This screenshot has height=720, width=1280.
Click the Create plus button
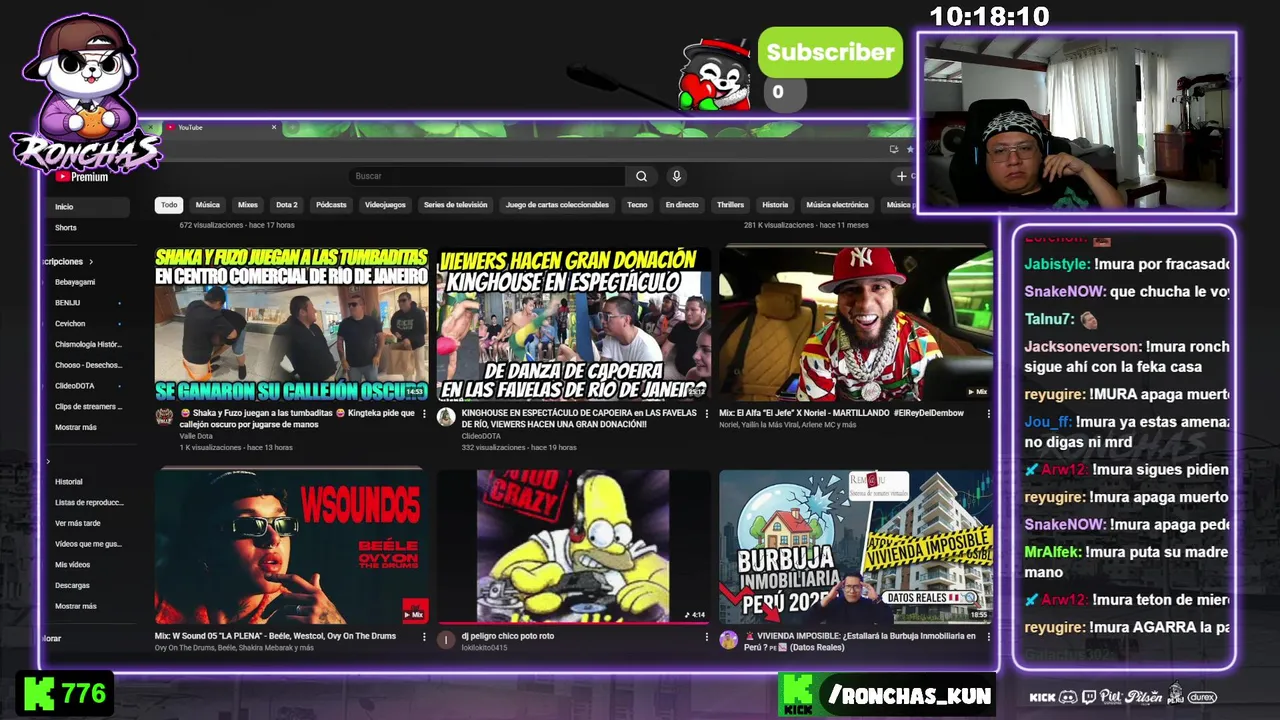tap(901, 176)
